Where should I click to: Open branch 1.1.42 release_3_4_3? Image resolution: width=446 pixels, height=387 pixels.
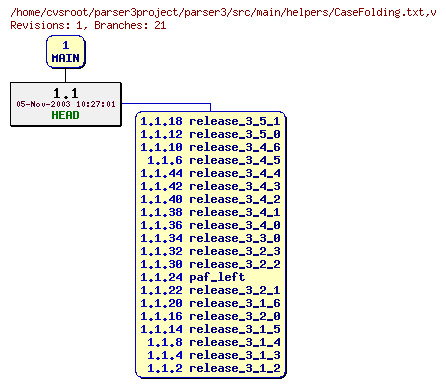click(x=210, y=186)
